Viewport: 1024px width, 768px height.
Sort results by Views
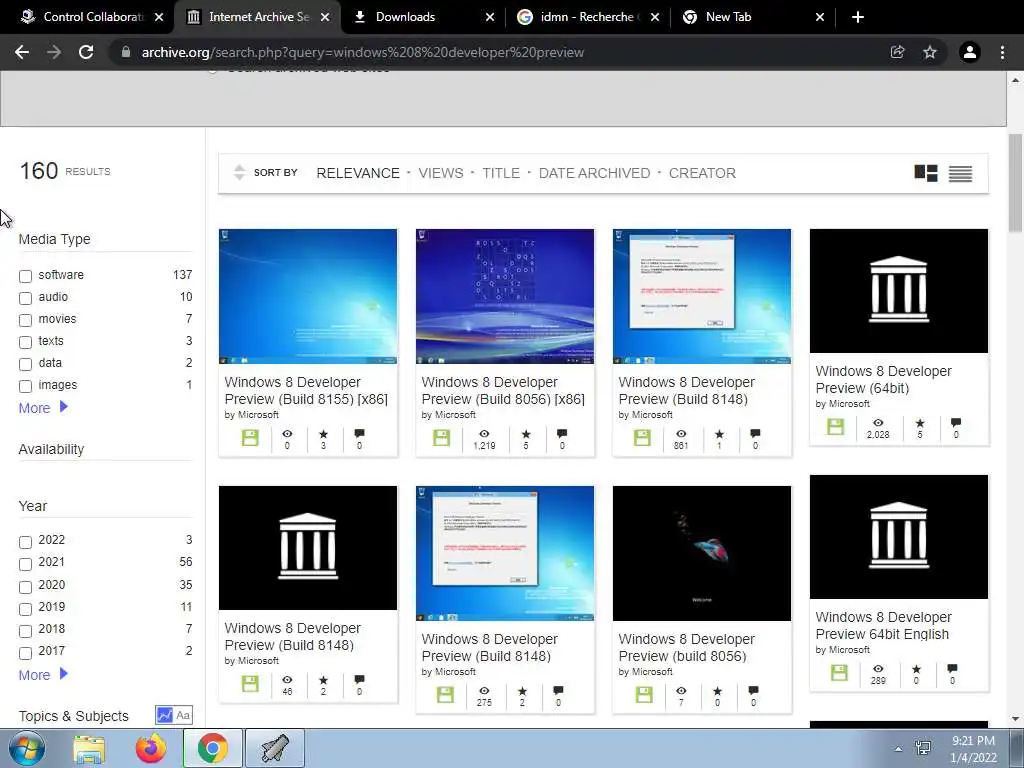click(441, 173)
